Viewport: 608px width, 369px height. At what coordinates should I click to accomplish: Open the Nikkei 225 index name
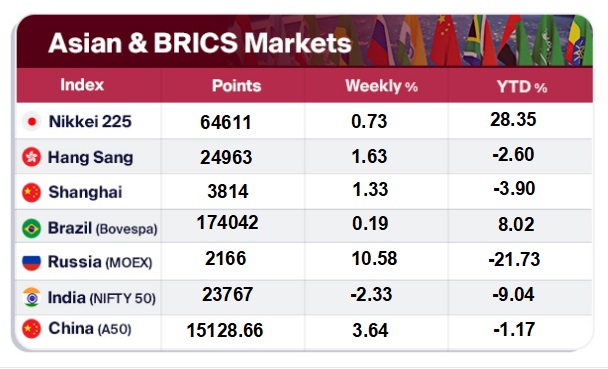coord(90,122)
